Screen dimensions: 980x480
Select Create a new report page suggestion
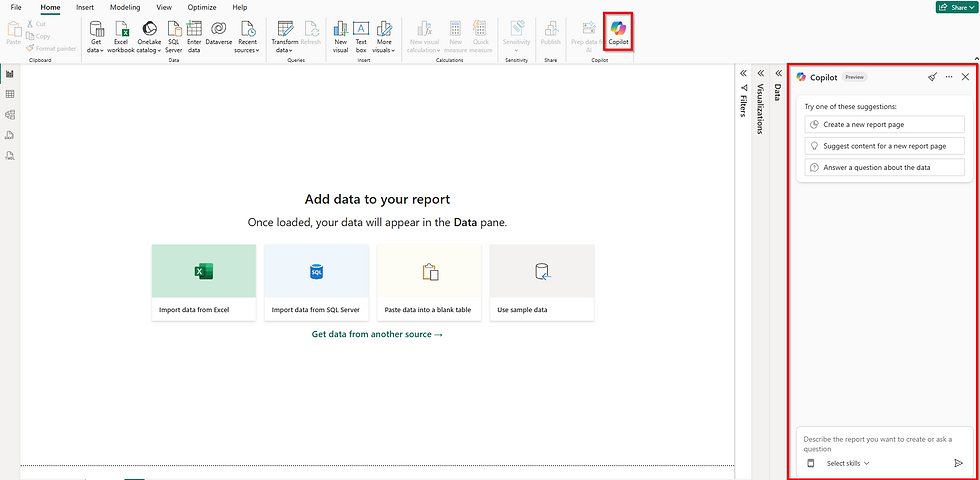coord(884,124)
